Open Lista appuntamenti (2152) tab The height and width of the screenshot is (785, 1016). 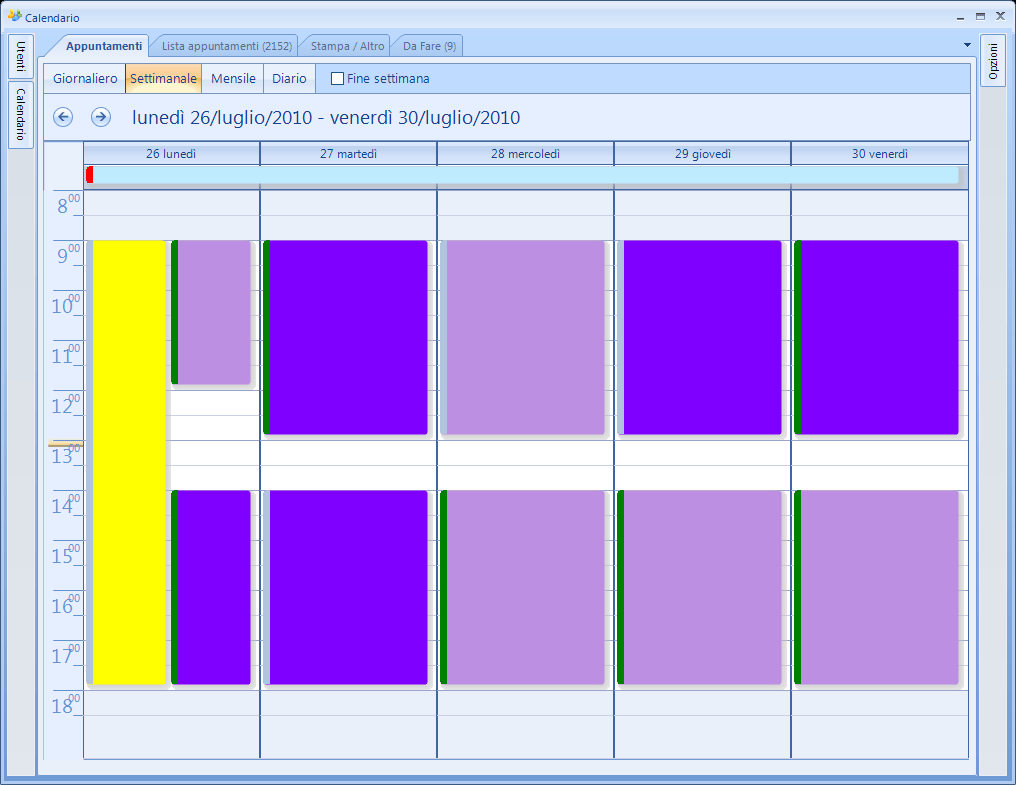coord(227,46)
